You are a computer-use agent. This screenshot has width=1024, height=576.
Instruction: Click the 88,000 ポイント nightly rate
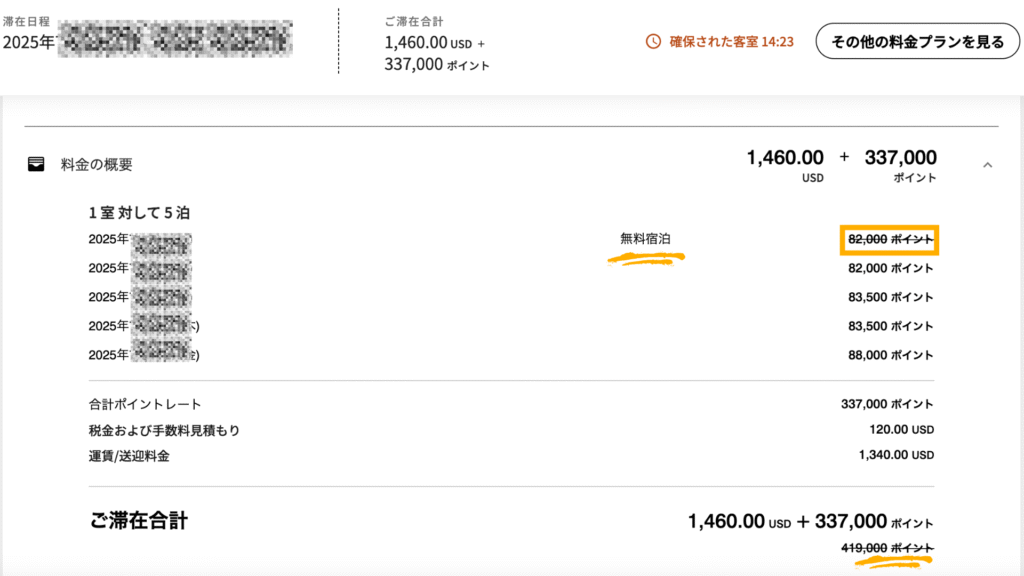[x=890, y=355]
